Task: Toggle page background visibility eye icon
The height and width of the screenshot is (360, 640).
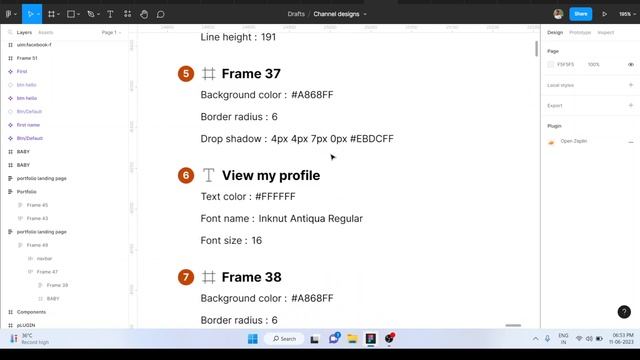Action: (x=631, y=64)
